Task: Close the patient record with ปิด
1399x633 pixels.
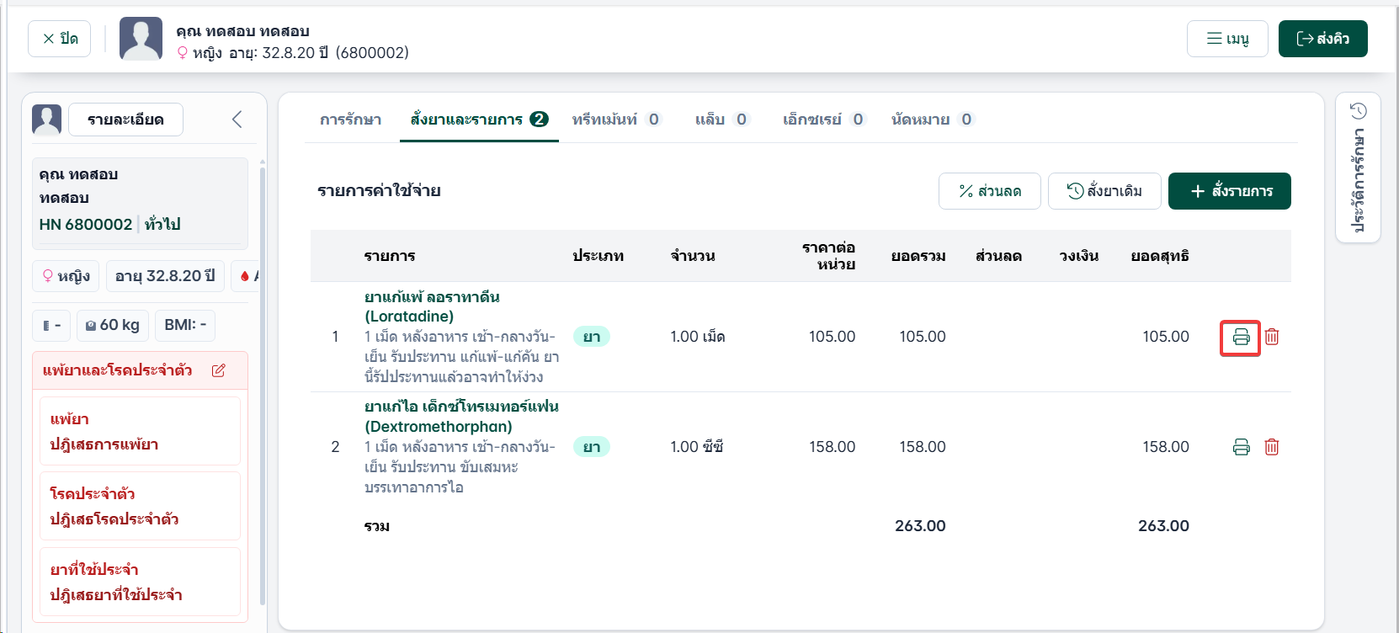Action: [x=60, y=39]
